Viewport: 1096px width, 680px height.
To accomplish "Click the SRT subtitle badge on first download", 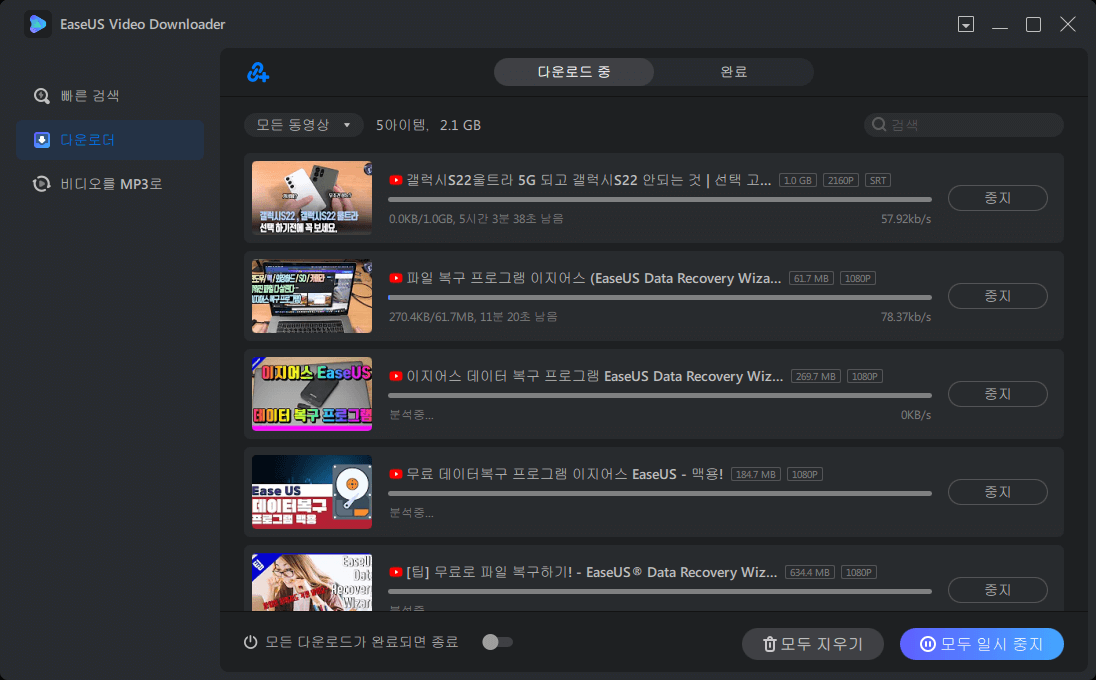I will pyautogui.click(x=877, y=180).
